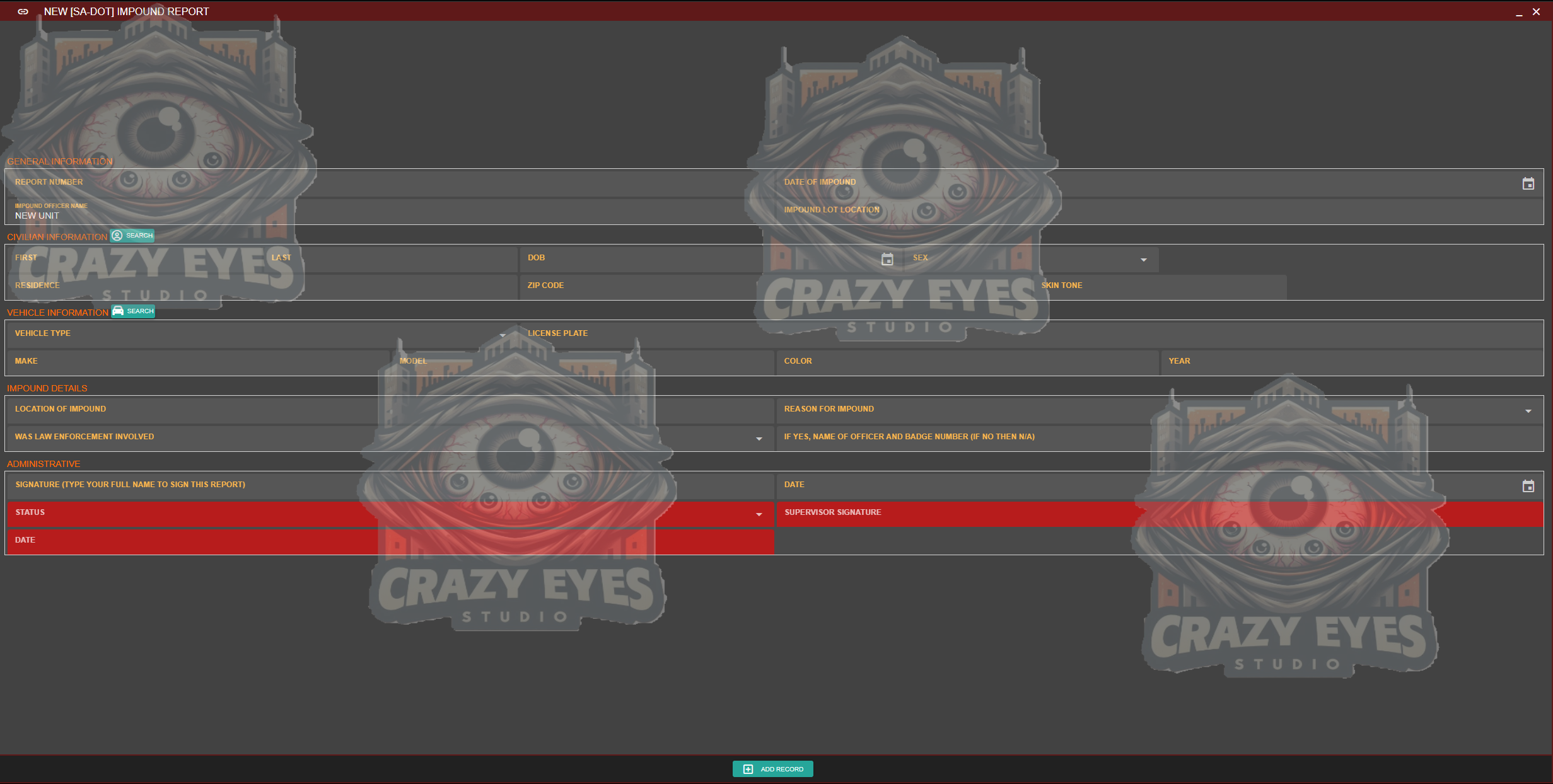The width and height of the screenshot is (1553, 784).
Task: Focus the vehicle Make field
Action: click(198, 363)
